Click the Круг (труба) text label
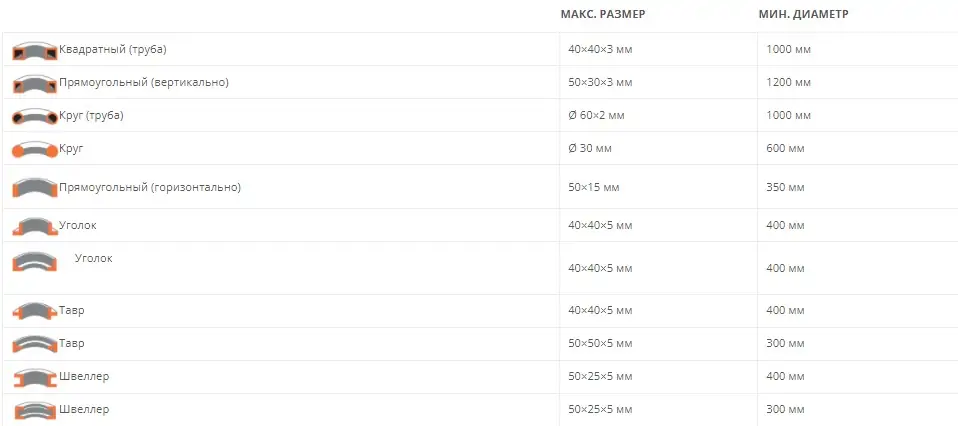958x426 pixels. [91, 115]
